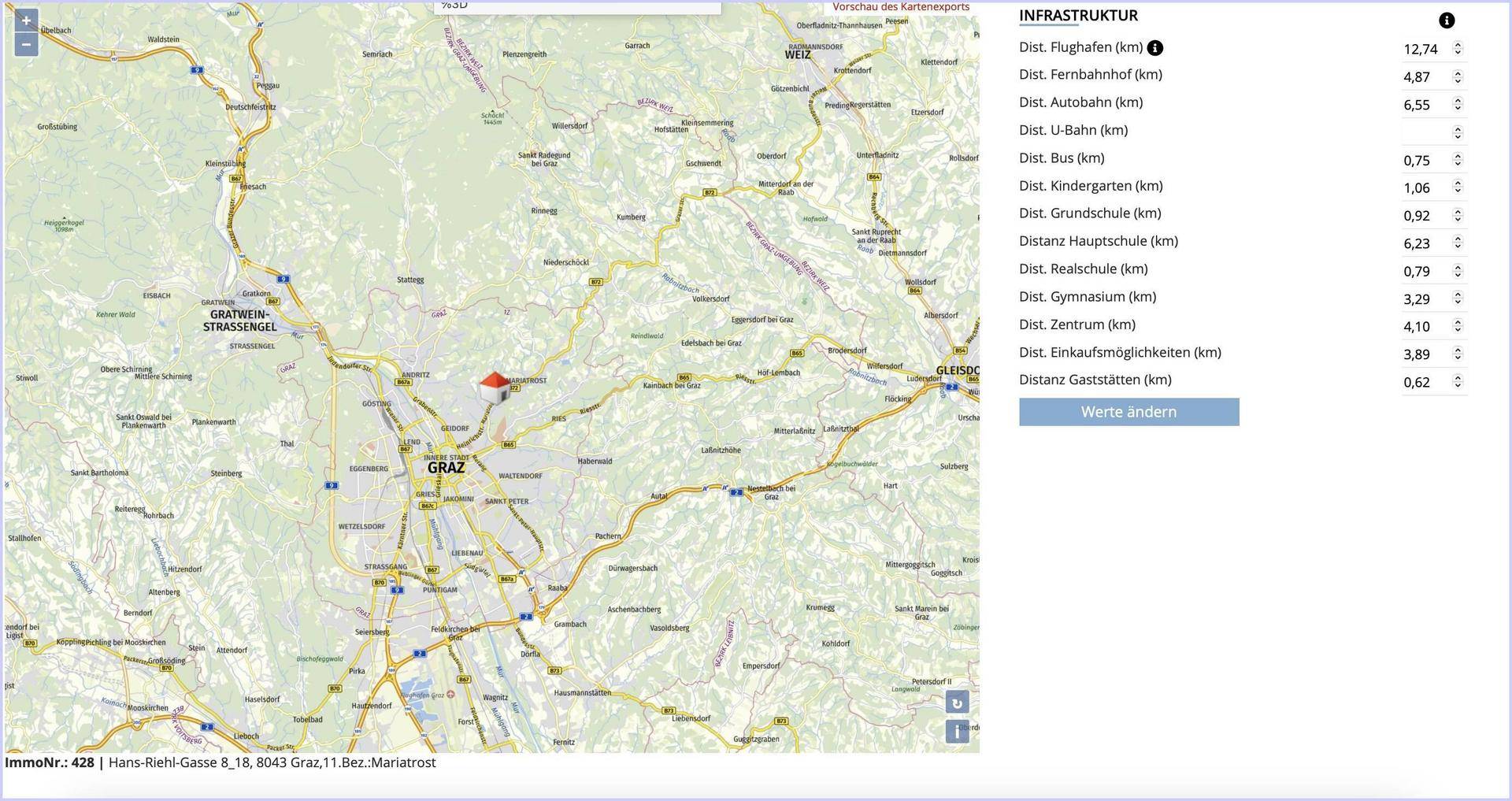Adjust the Dist. Flughafen stepper
The width and height of the screenshot is (1512, 801).
click(x=1458, y=49)
